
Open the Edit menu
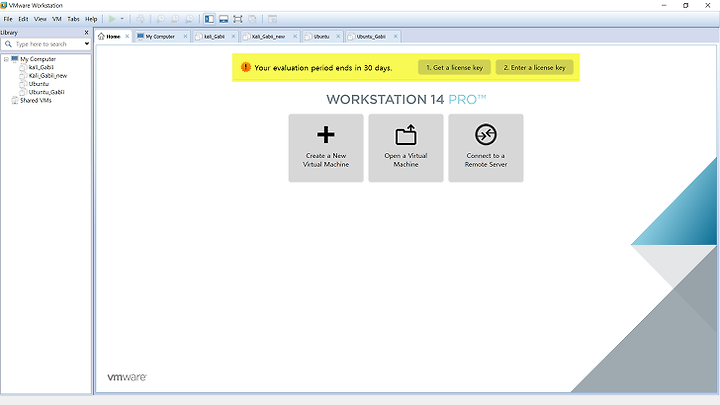pyautogui.click(x=23, y=19)
